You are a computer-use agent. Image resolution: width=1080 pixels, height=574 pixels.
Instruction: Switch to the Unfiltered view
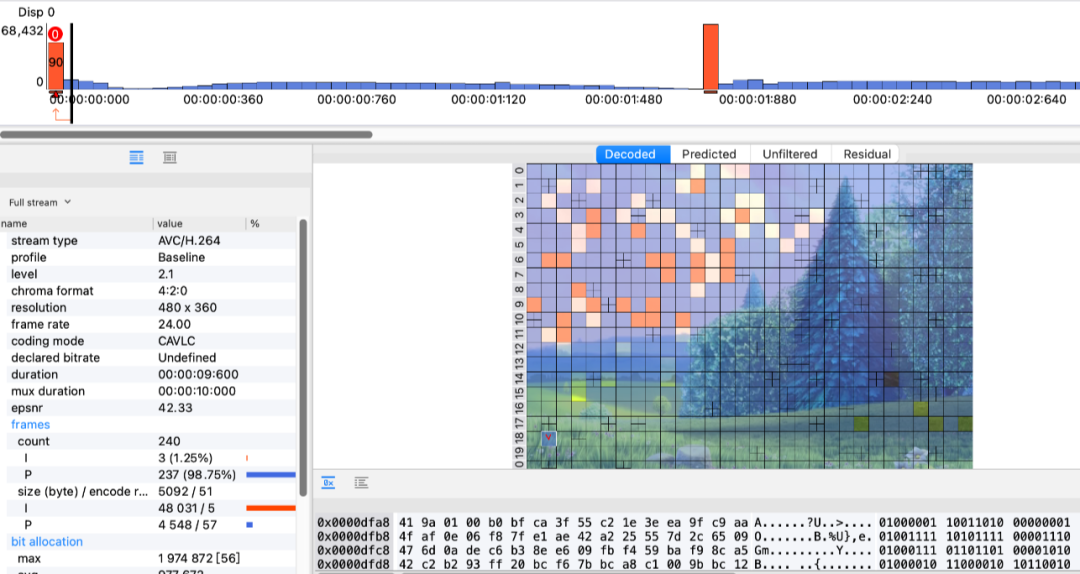(x=789, y=154)
